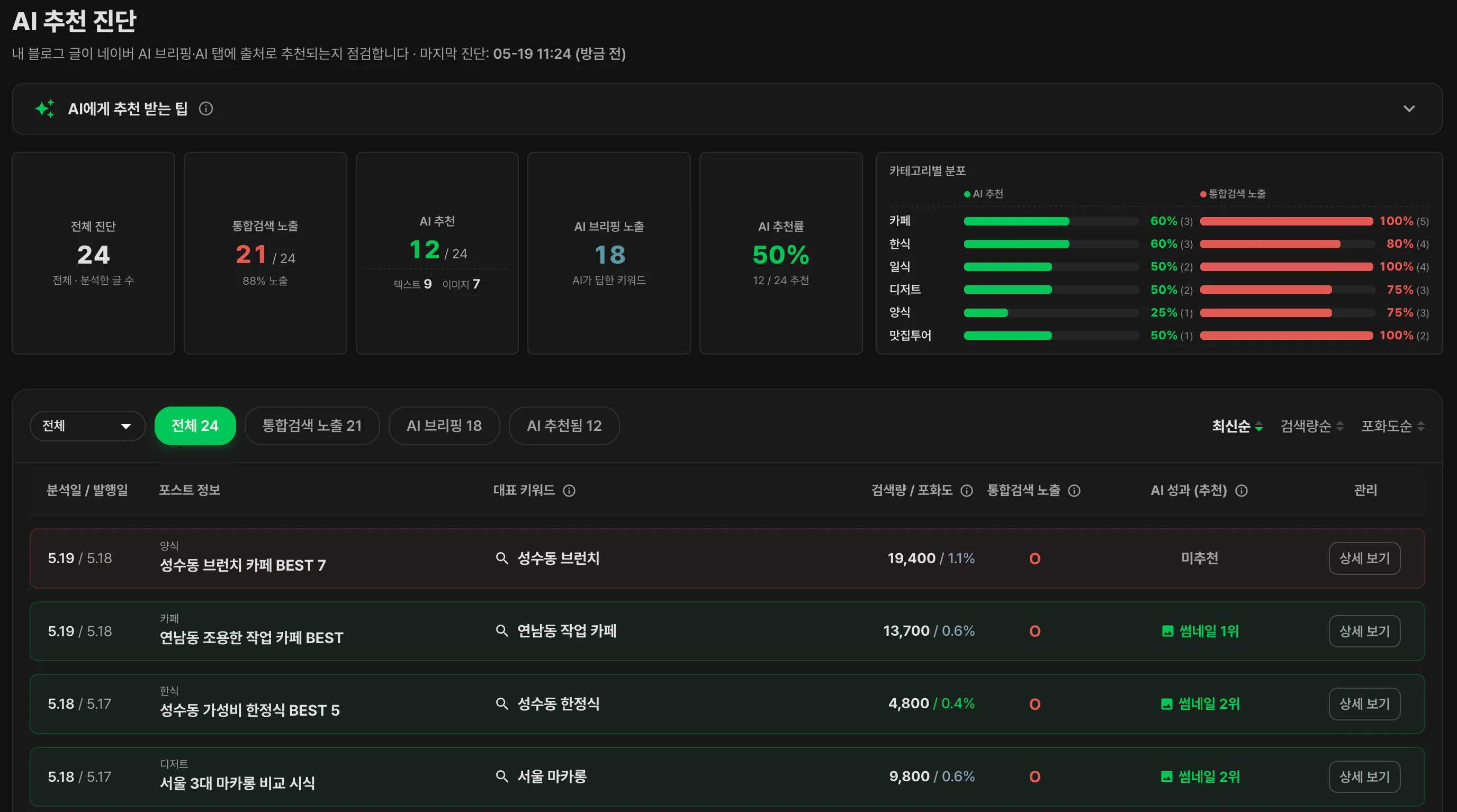
Task: Open the 전체 category dropdown
Action: pyautogui.click(x=88, y=426)
